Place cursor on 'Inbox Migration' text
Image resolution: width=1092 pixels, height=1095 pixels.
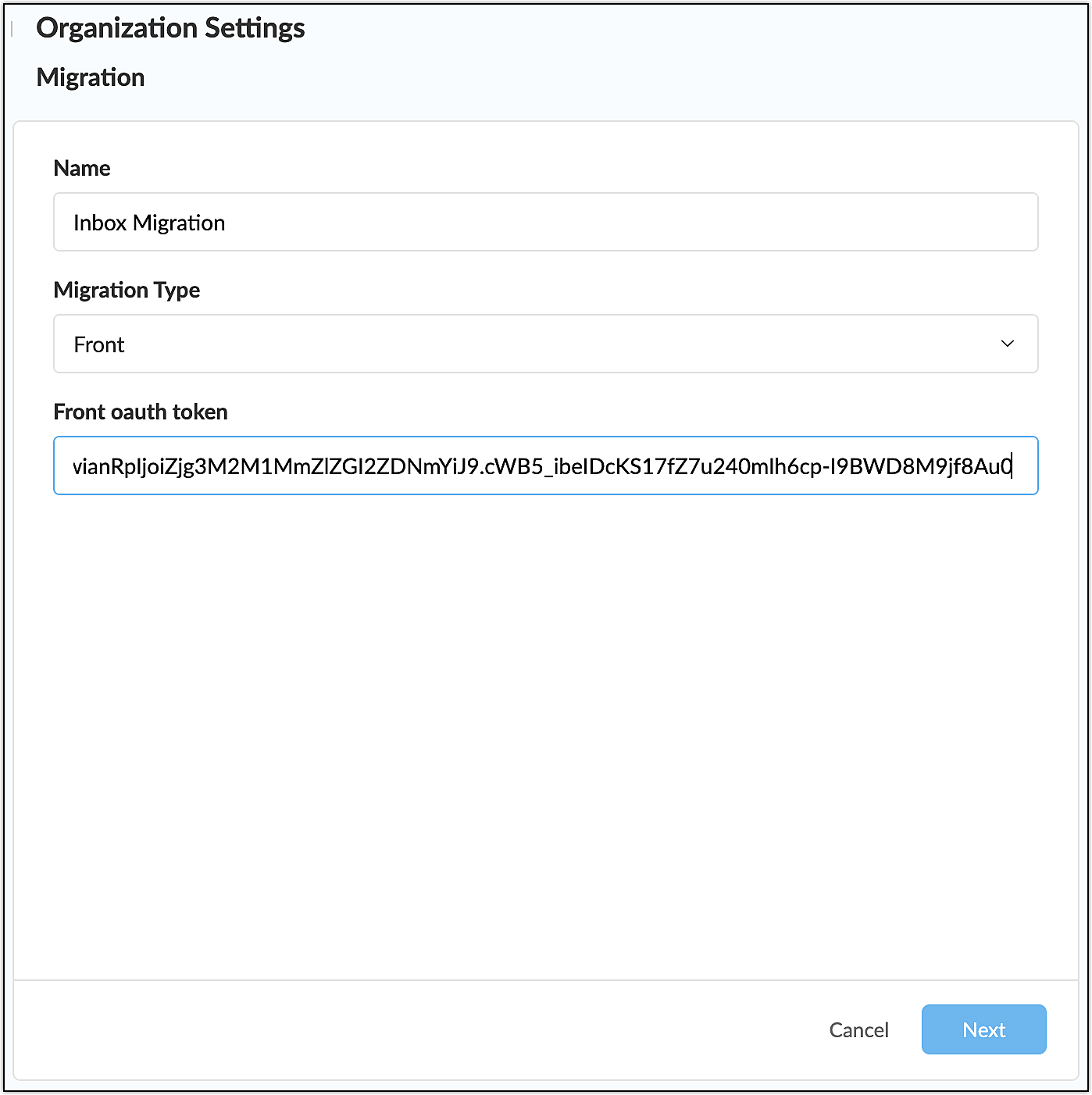(149, 223)
